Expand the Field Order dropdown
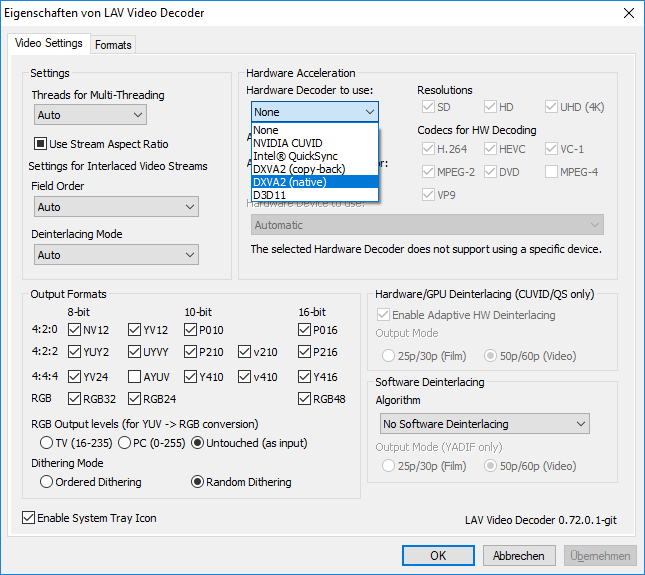This screenshot has width=645, height=575. (115, 207)
